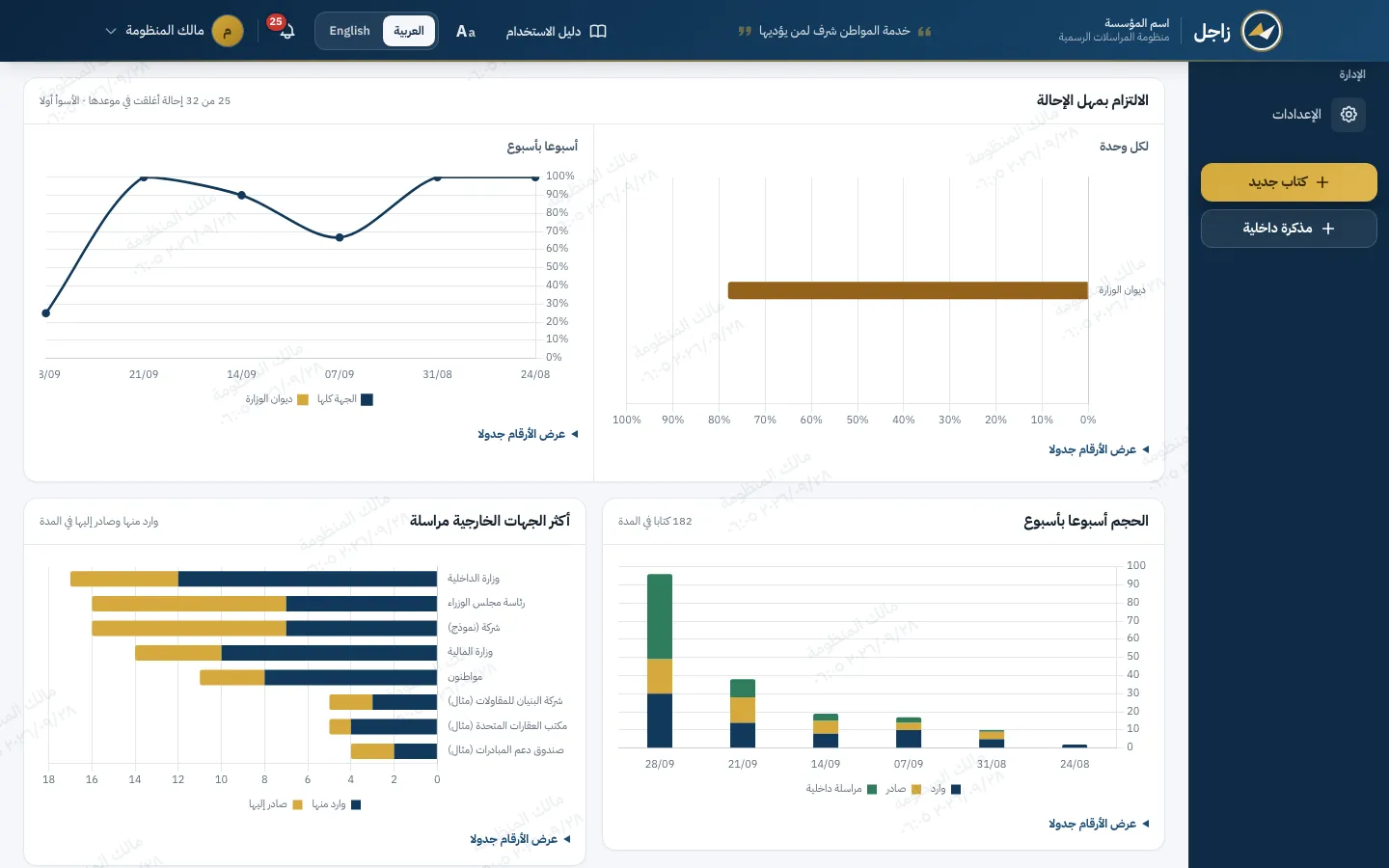Click أسبوعا بأسبوع subheading in compliance card

point(542,147)
